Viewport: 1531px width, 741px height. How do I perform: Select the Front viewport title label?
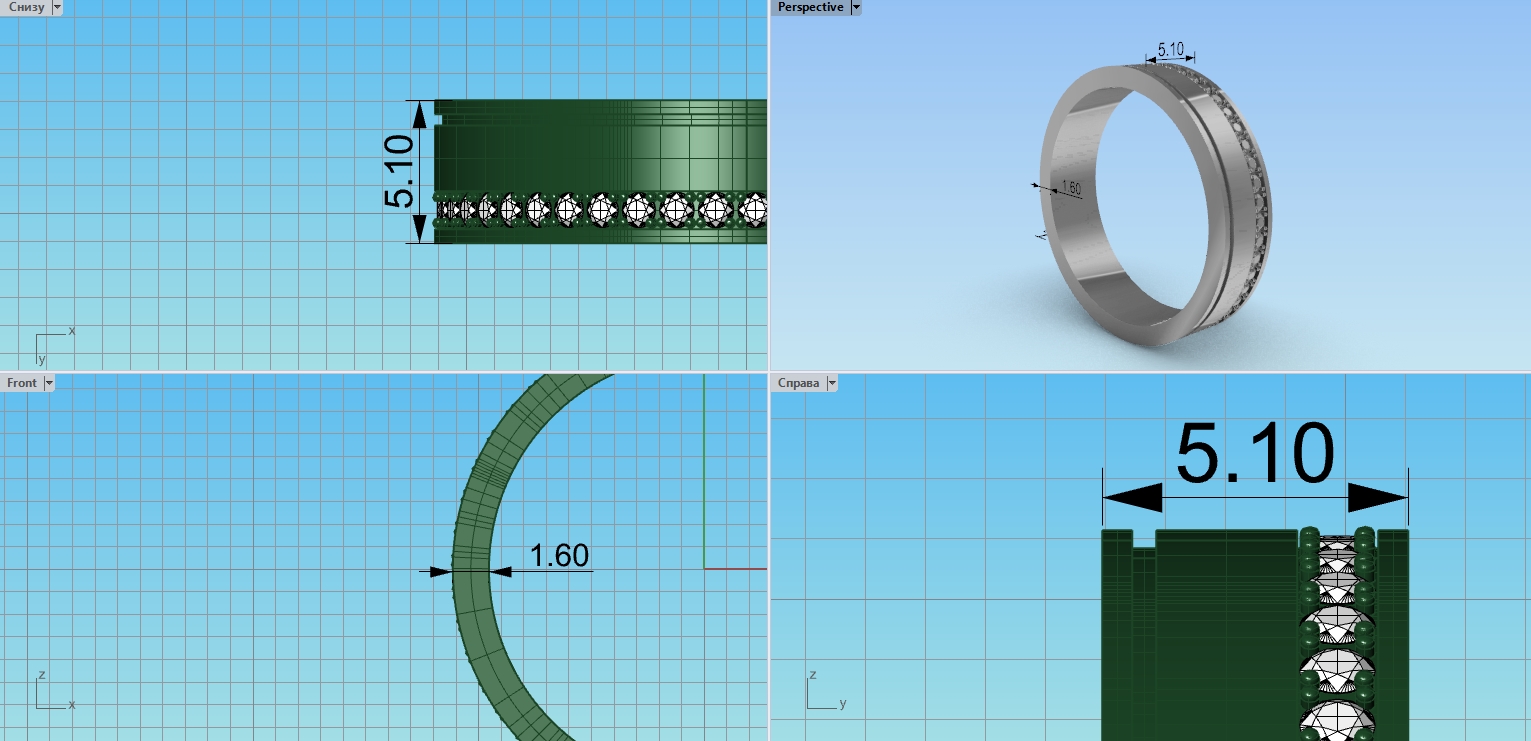pos(21,383)
